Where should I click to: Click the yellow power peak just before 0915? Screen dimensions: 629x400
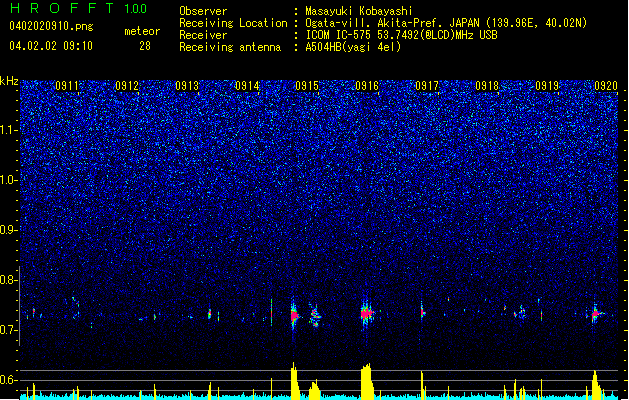click(x=295, y=381)
